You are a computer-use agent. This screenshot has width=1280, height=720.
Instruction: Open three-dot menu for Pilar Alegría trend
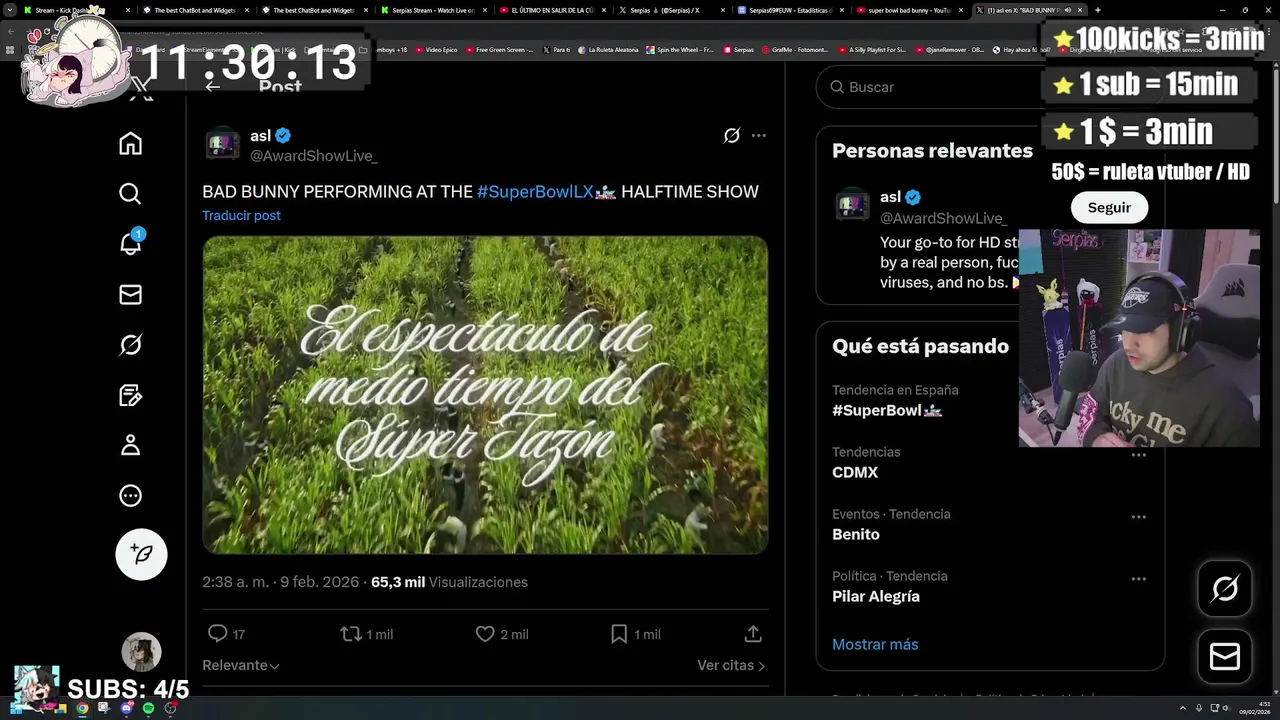[1138, 579]
